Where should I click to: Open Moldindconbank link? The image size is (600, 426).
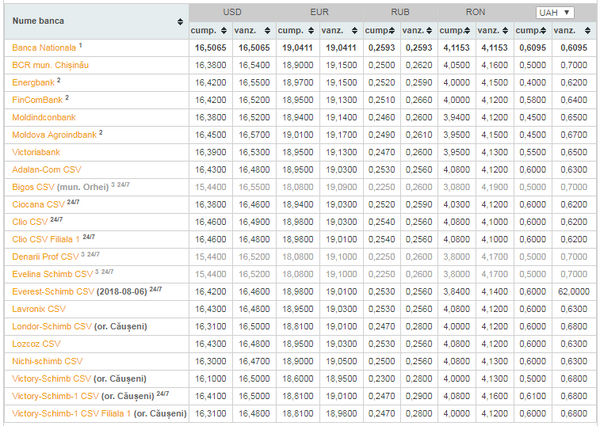click(x=44, y=118)
